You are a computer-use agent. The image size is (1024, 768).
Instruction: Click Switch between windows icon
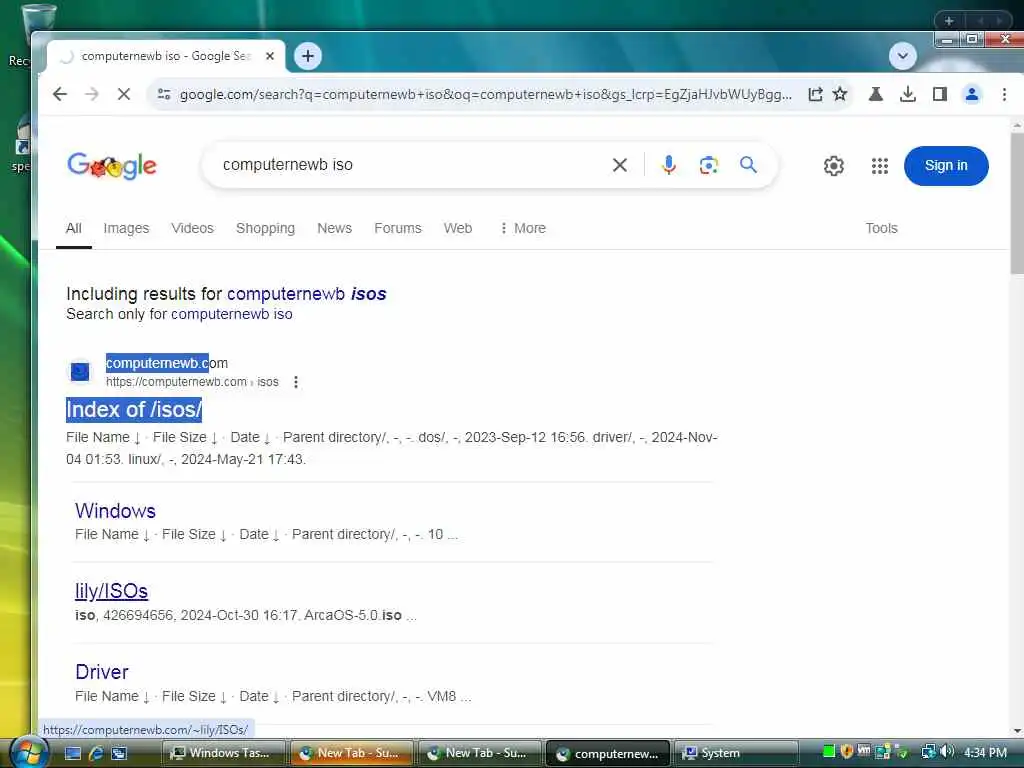pos(118,753)
